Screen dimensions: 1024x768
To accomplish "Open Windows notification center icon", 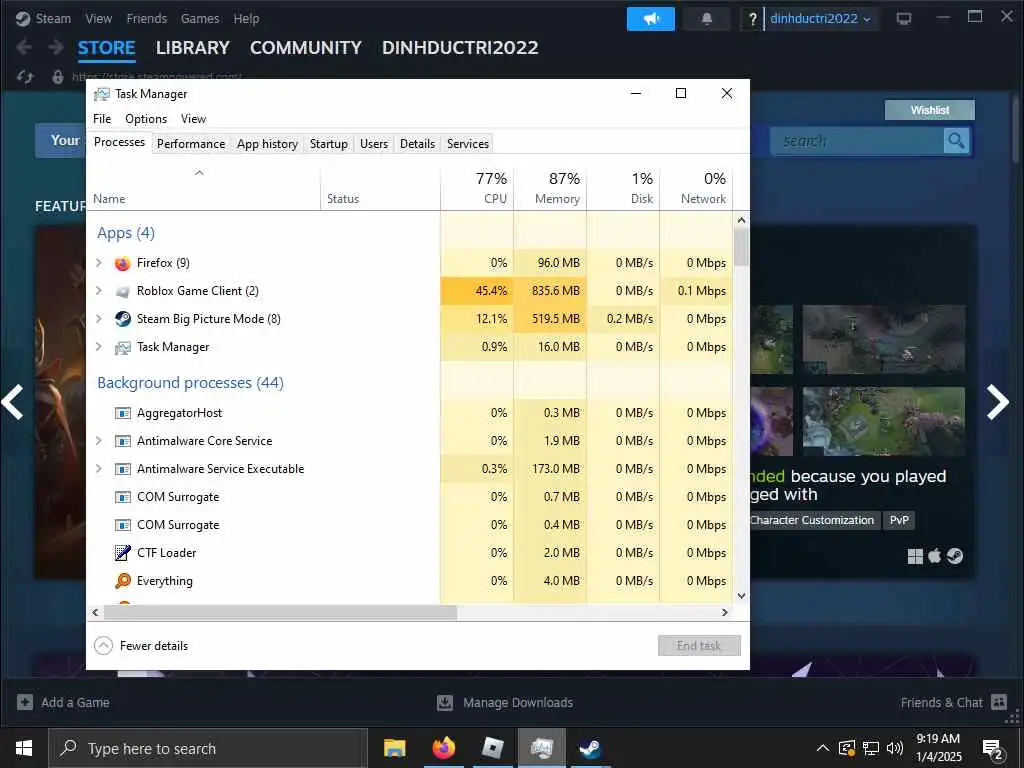I will click(993, 749).
